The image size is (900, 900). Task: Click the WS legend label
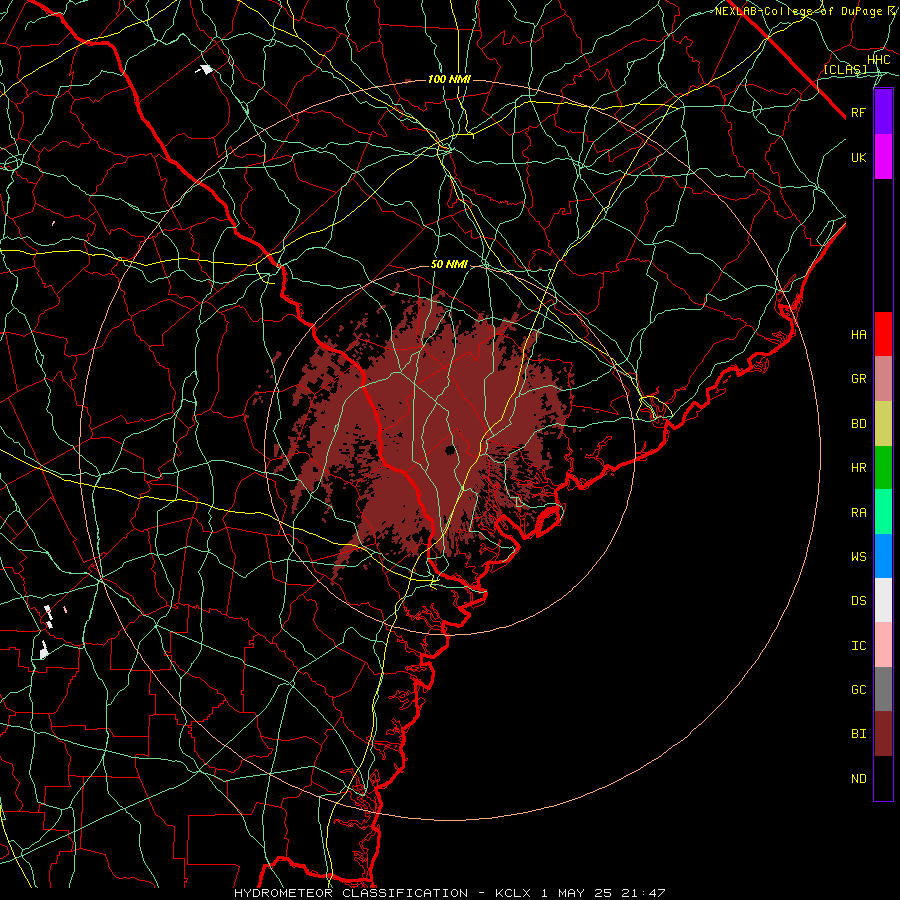click(x=859, y=557)
